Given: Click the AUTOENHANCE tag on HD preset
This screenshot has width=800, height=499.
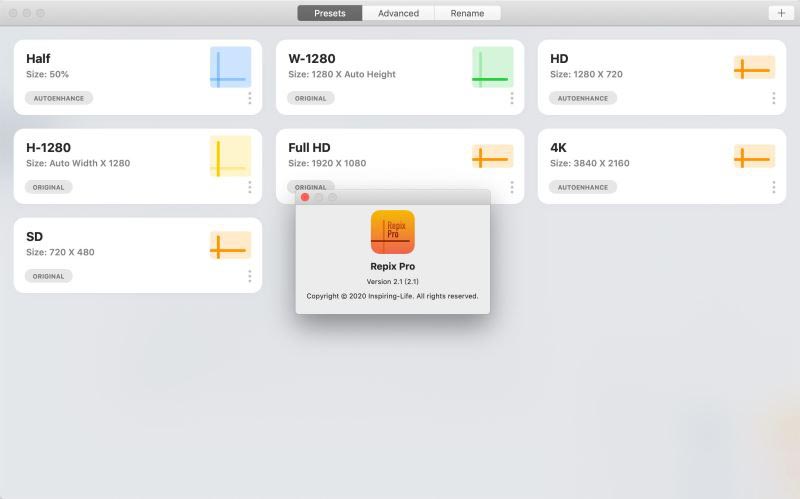Looking at the screenshot, I should [x=583, y=98].
